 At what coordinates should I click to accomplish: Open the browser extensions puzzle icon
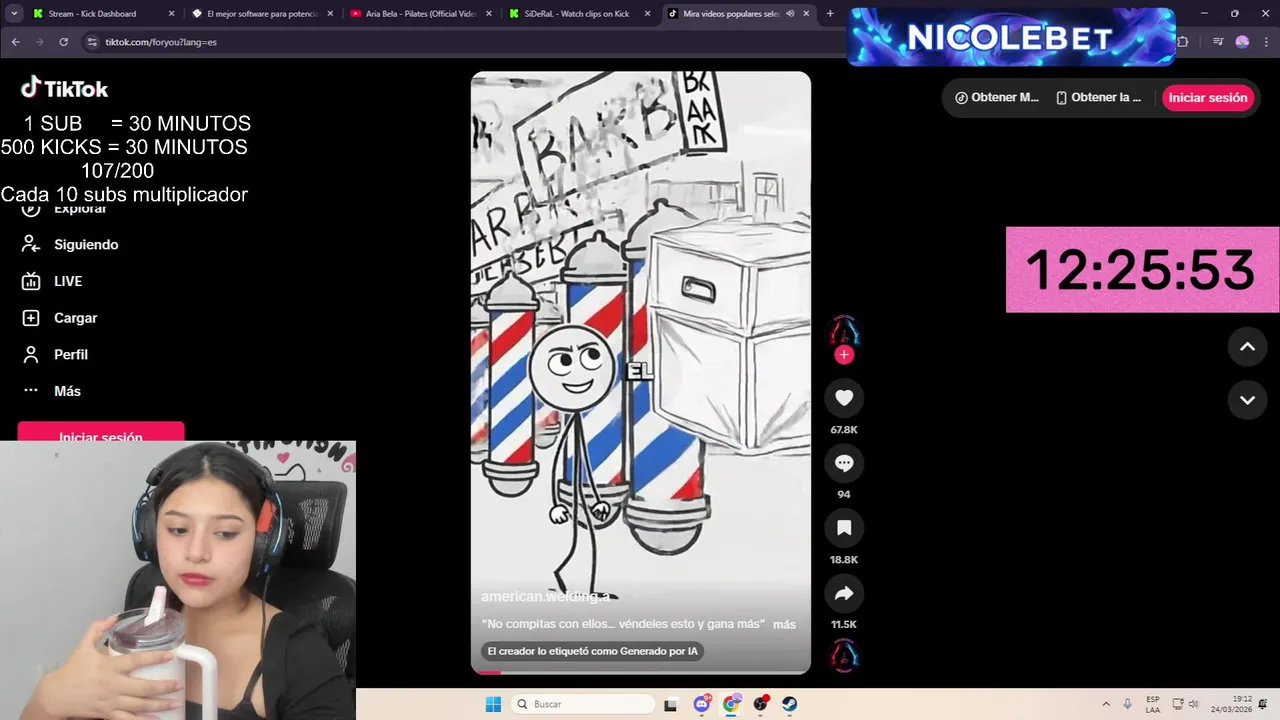pos(1183,42)
